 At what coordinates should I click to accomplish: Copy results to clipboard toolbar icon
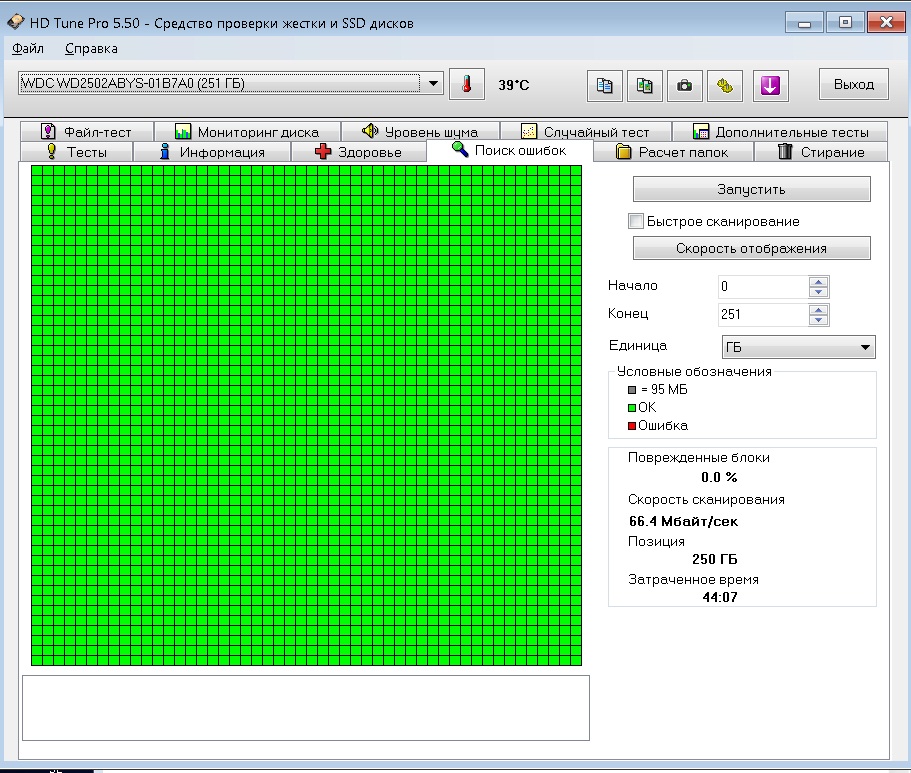(604, 85)
